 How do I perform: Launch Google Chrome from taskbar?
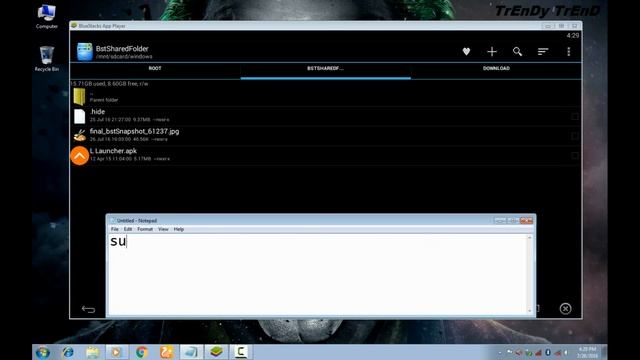[142, 352]
